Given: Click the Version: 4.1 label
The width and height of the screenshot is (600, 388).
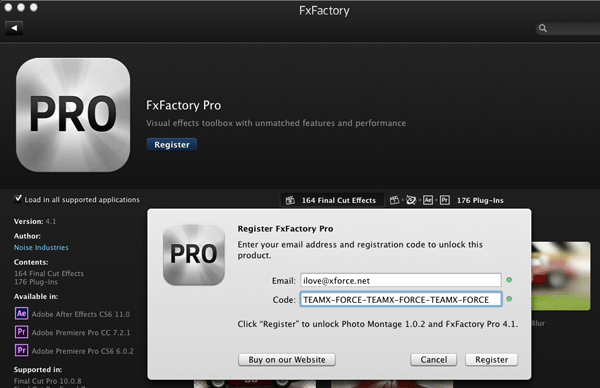Looking at the screenshot, I should [x=35, y=221].
